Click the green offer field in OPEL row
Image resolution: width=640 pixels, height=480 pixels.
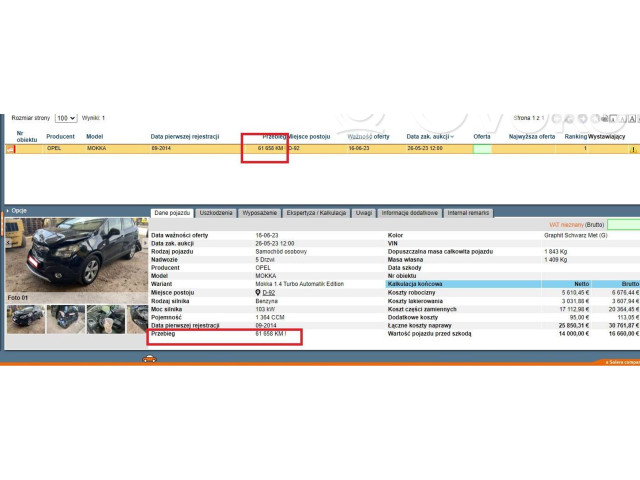482,149
